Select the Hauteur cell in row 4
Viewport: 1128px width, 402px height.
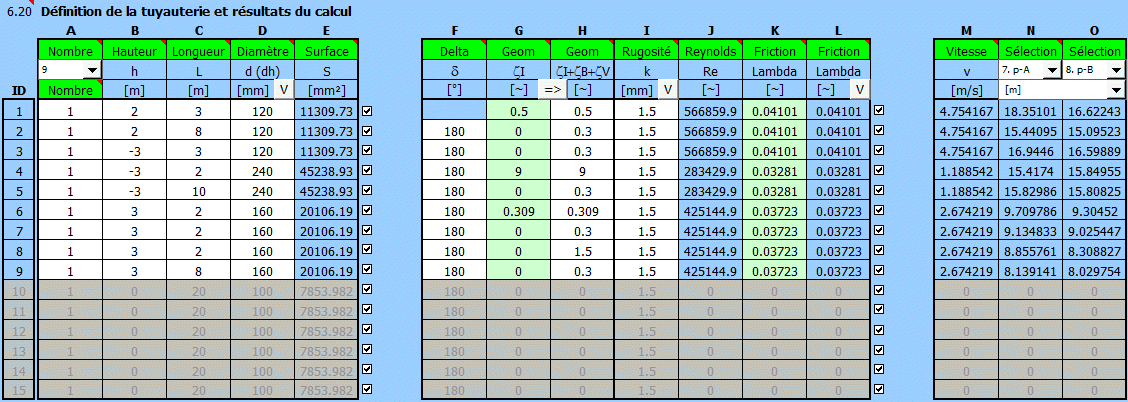tap(134, 171)
